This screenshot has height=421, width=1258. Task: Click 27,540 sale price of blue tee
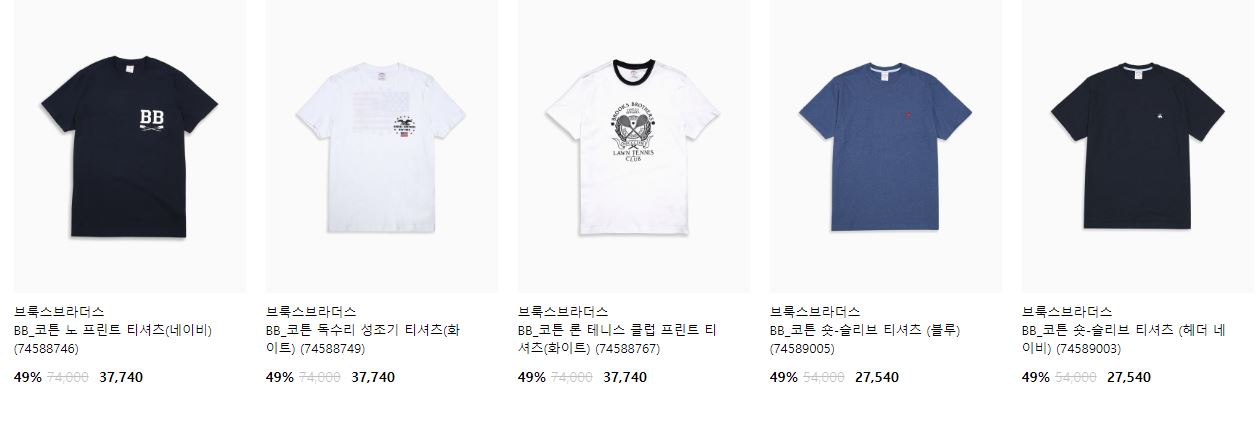coord(878,377)
